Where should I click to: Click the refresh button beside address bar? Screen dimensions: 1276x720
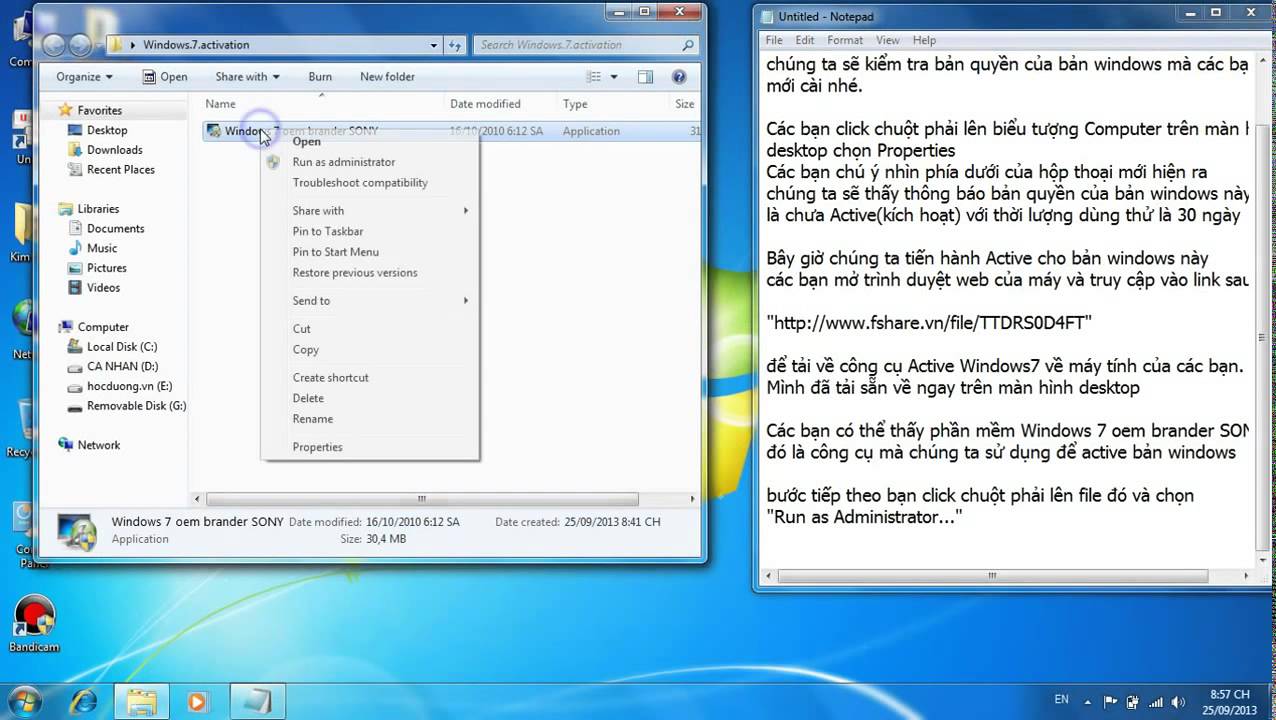[x=455, y=45]
